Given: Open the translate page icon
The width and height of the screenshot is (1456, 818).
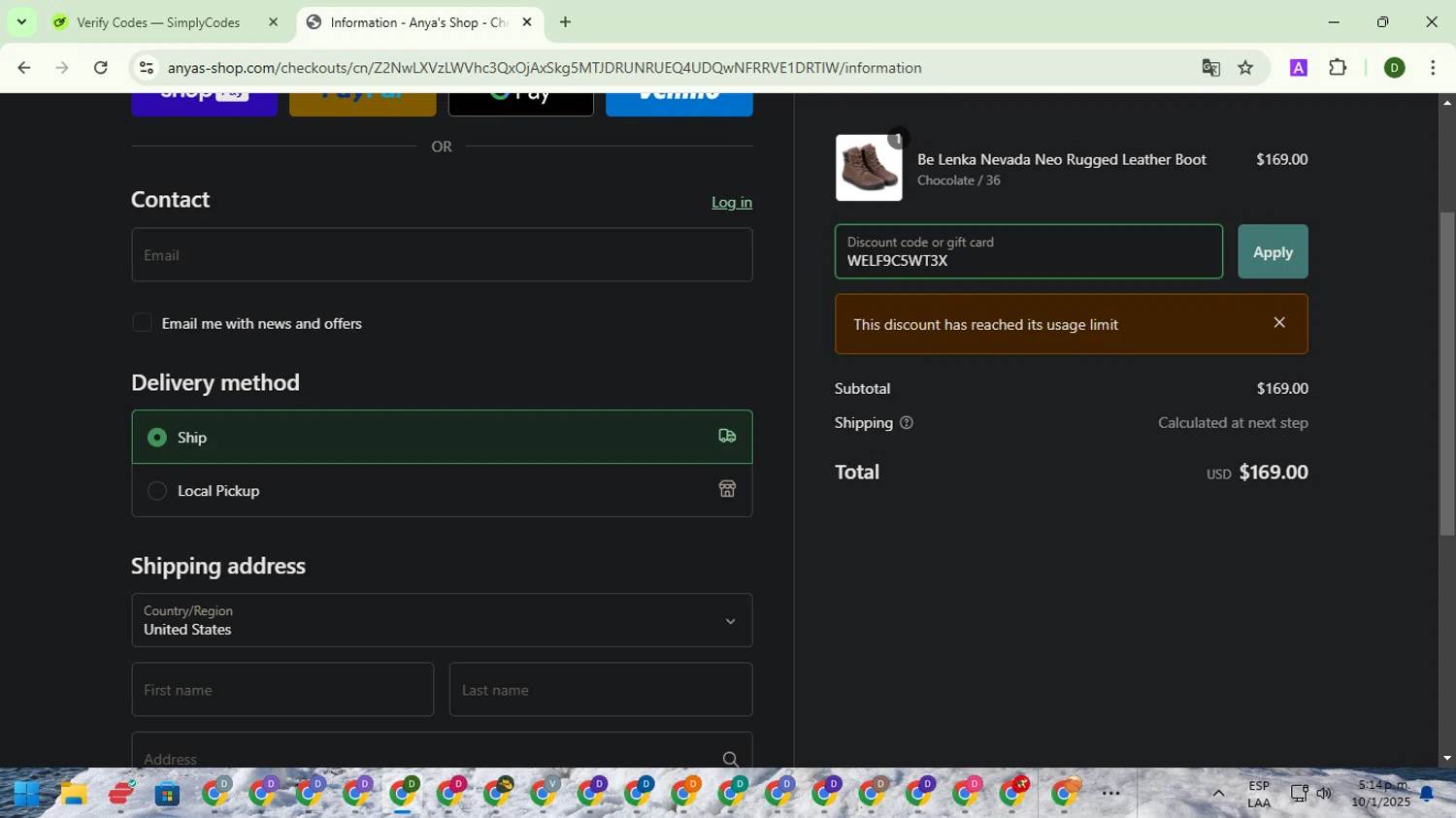Looking at the screenshot, I should pyautogui.click(x=1210, y=68).
